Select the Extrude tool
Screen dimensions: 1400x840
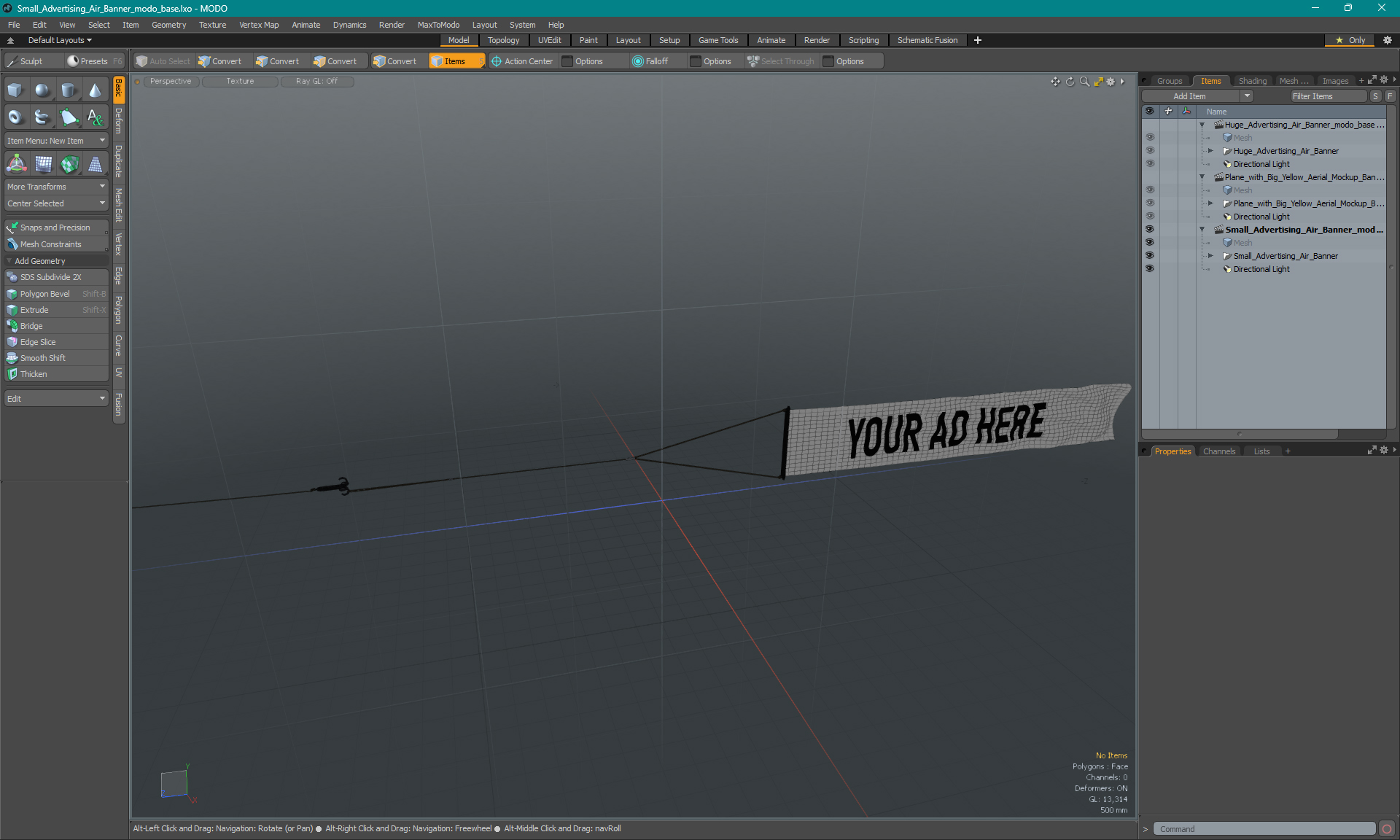(x=34, y=310)
